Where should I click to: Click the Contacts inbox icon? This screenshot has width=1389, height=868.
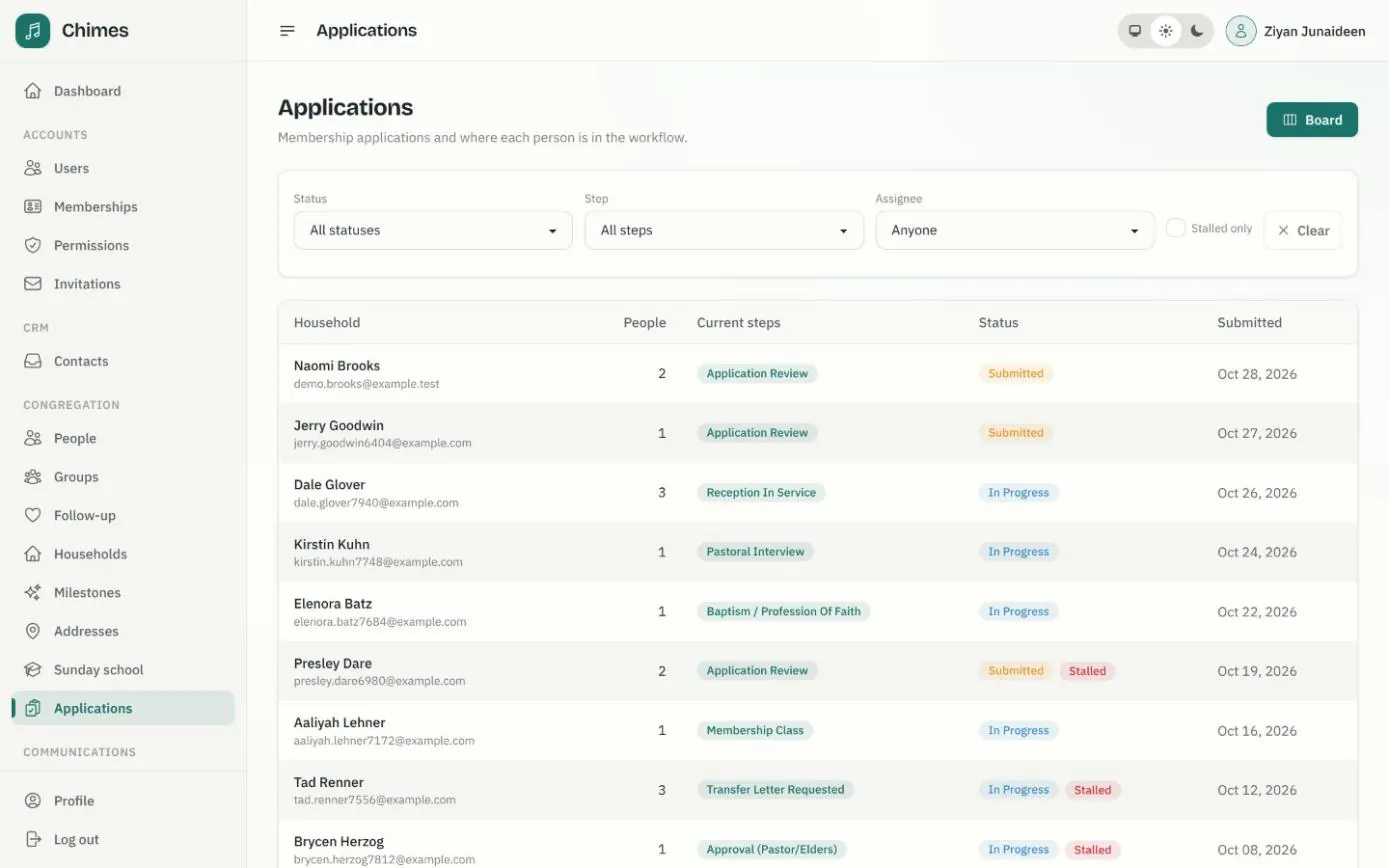click(33, 361)
